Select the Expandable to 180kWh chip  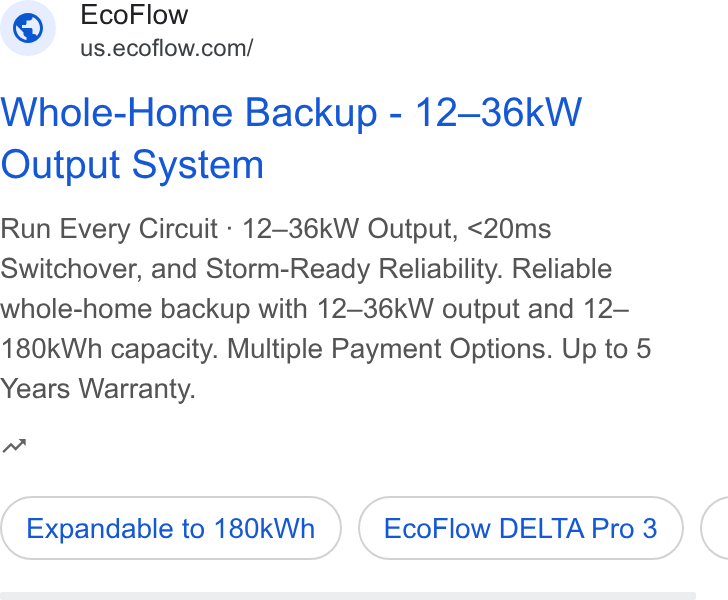pyautogui.click(x=171, y=528)
